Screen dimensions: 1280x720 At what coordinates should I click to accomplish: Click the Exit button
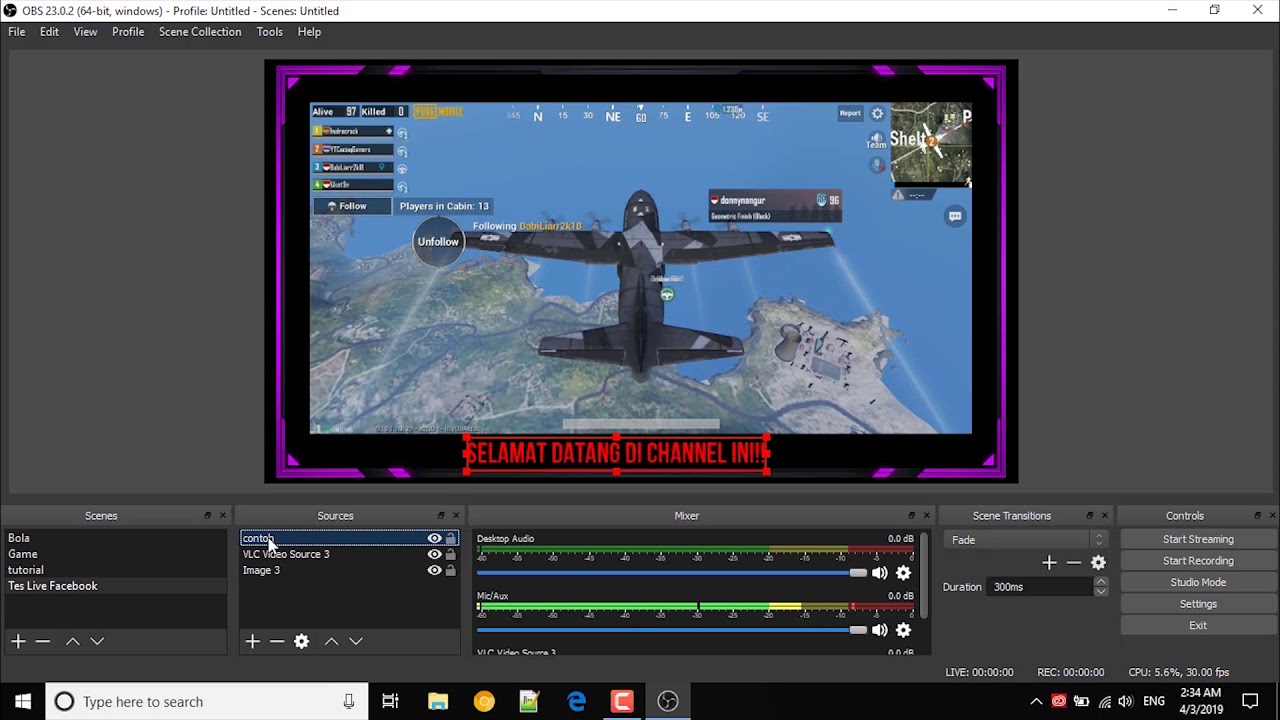[x=1198, y=625]
